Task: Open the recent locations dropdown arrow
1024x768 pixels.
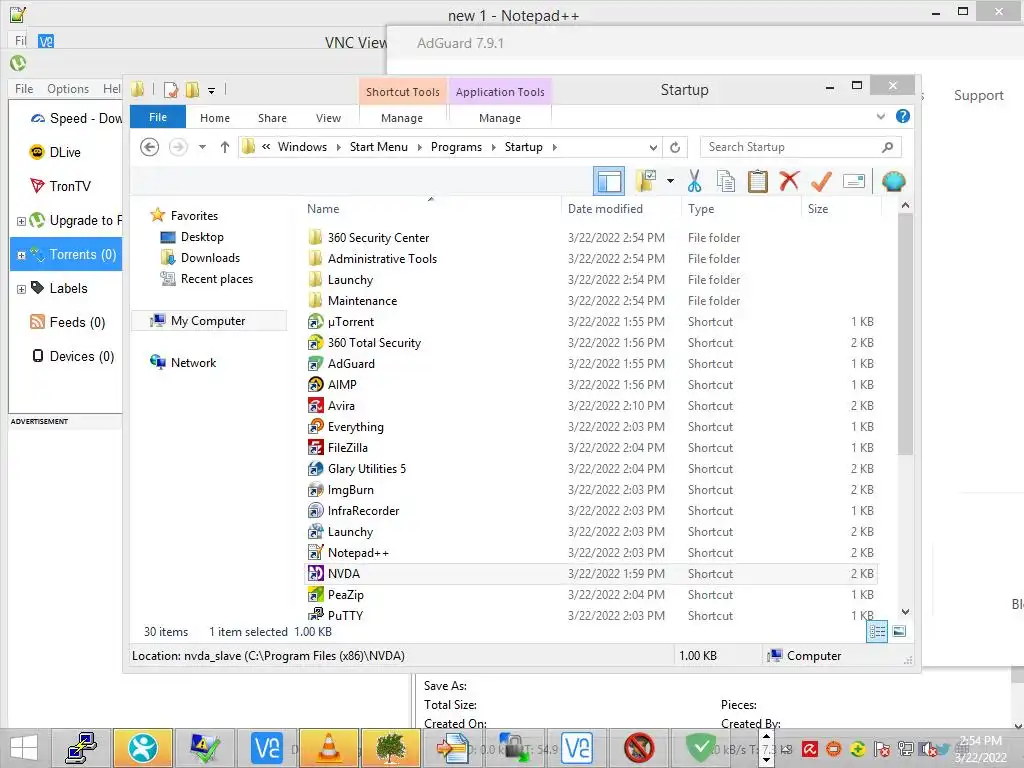Action: [x=202, y=147]
